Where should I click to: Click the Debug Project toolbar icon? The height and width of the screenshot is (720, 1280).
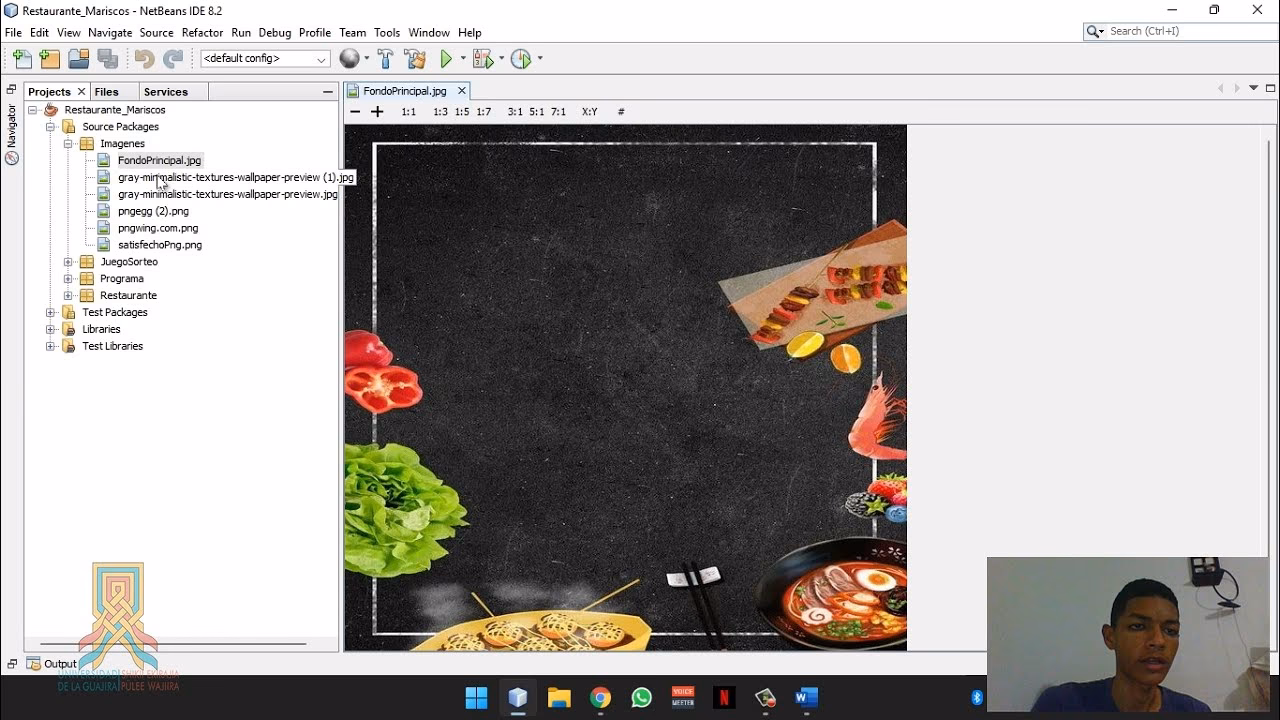point(483,59)
